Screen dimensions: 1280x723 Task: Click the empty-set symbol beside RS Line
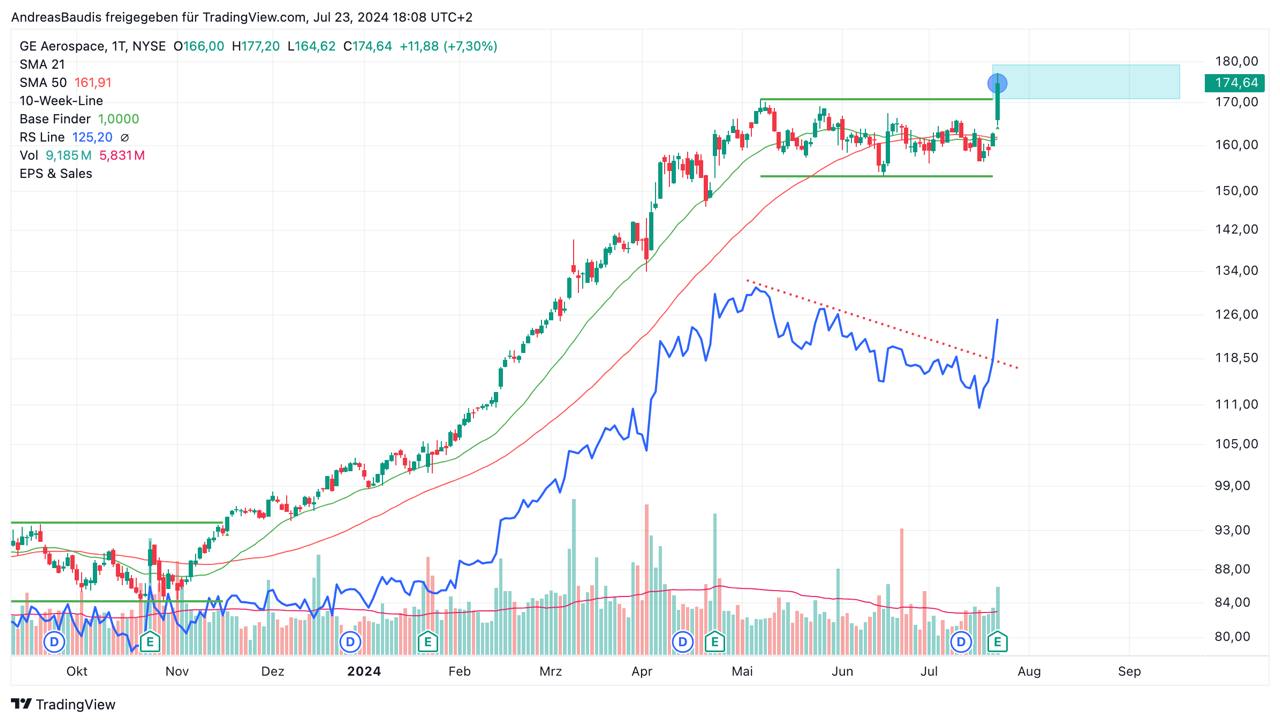click(x=125, y=137)
